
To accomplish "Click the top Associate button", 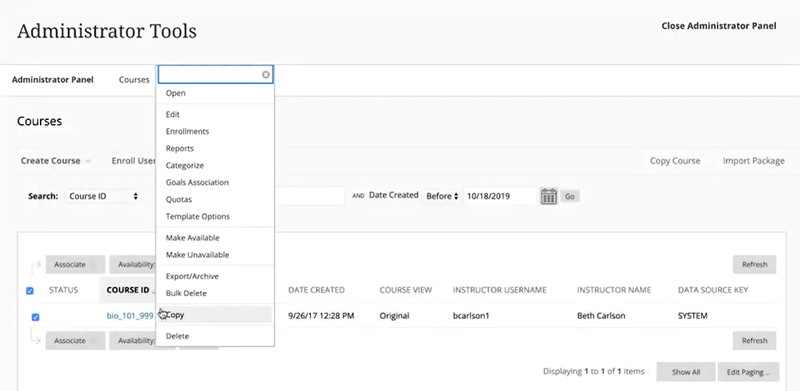I will (x=75, y=264).
